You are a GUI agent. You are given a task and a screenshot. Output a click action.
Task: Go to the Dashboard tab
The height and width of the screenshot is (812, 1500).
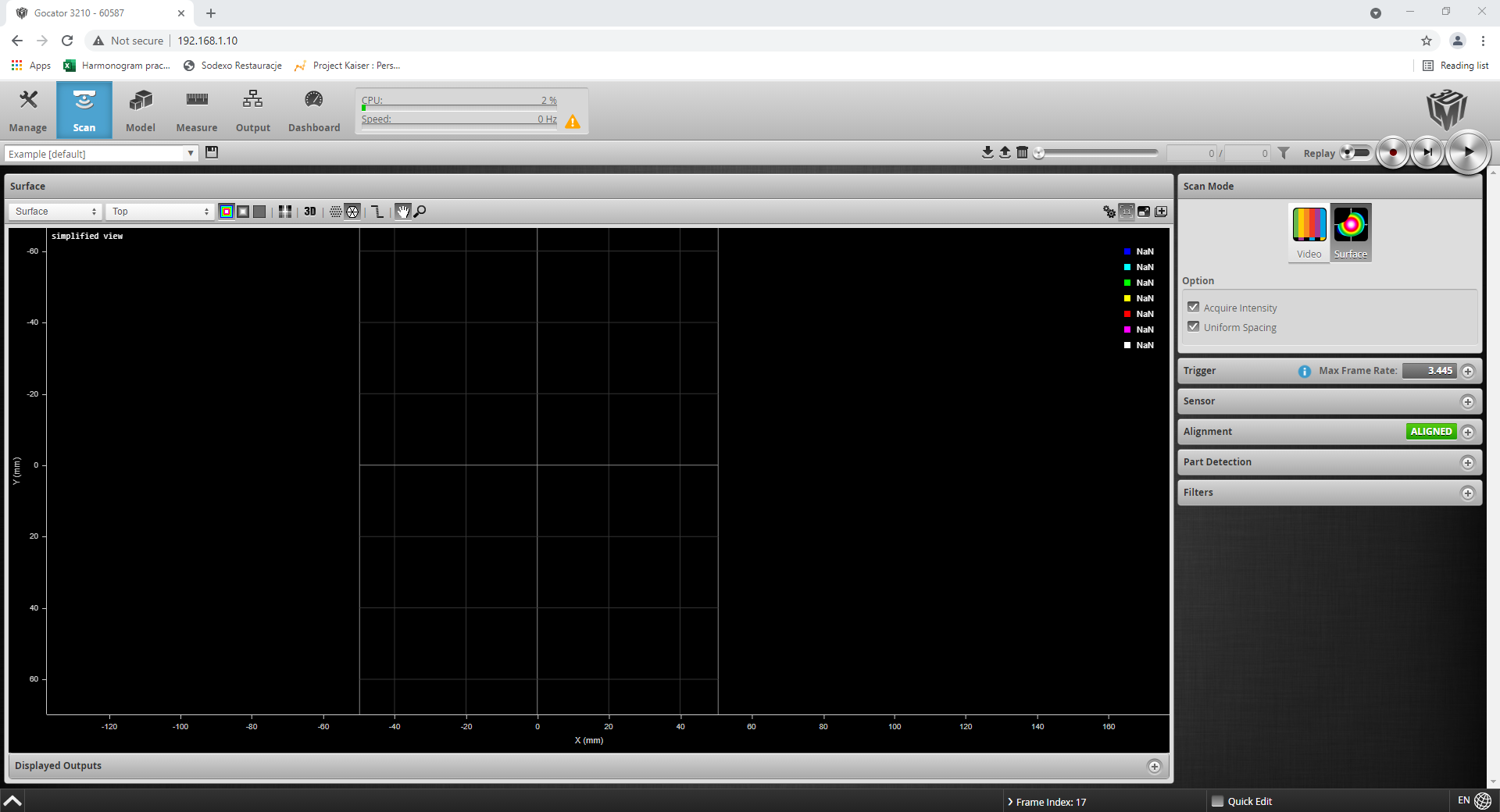(314, 110)
